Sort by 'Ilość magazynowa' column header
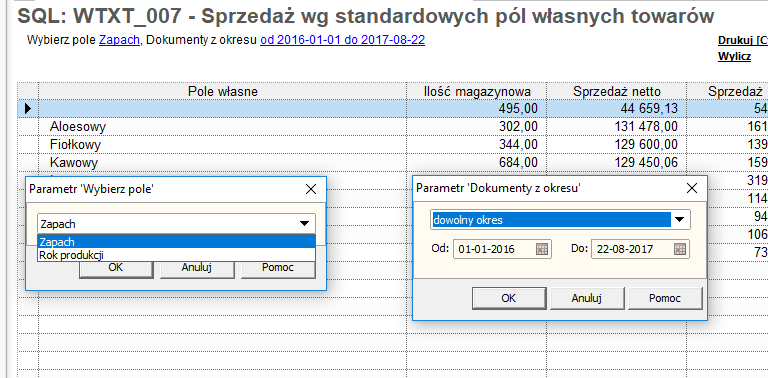 pos(477,91)
